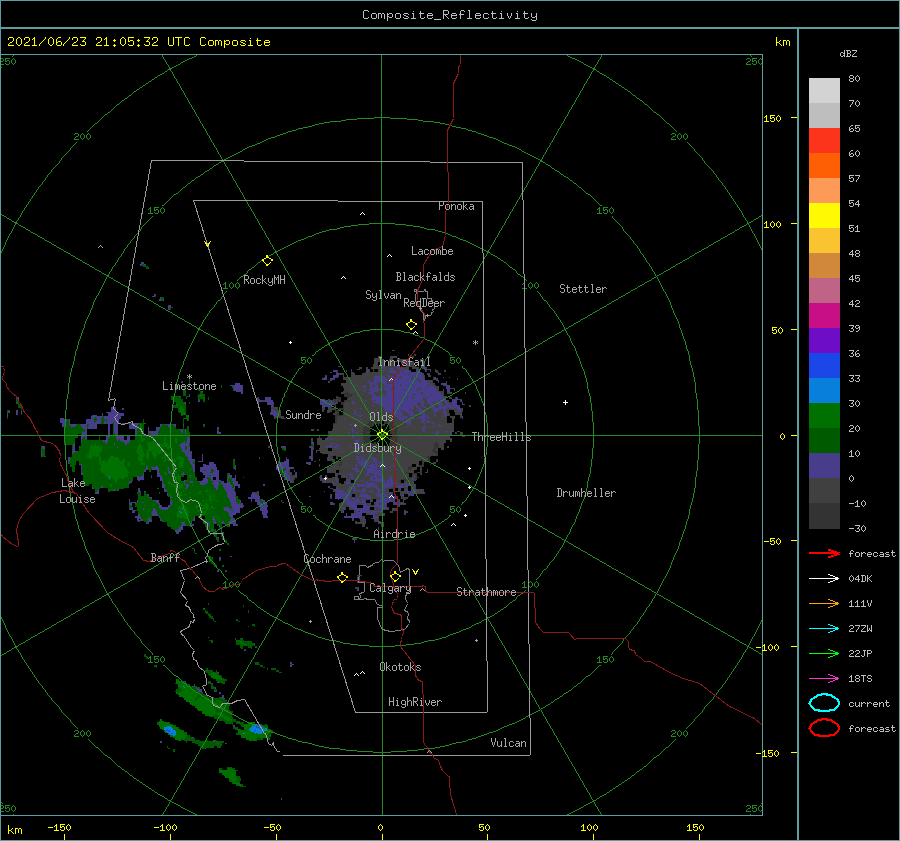The image size is (900, 841).
Task: Click the yellow radar center marker at Olds
Action: coord(382,435)
